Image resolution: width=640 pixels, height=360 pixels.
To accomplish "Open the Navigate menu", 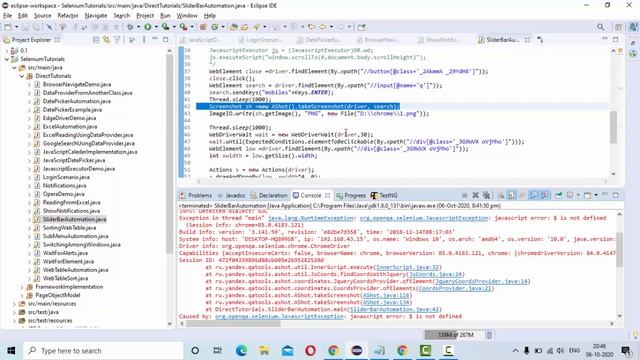I will pos(96,16).
